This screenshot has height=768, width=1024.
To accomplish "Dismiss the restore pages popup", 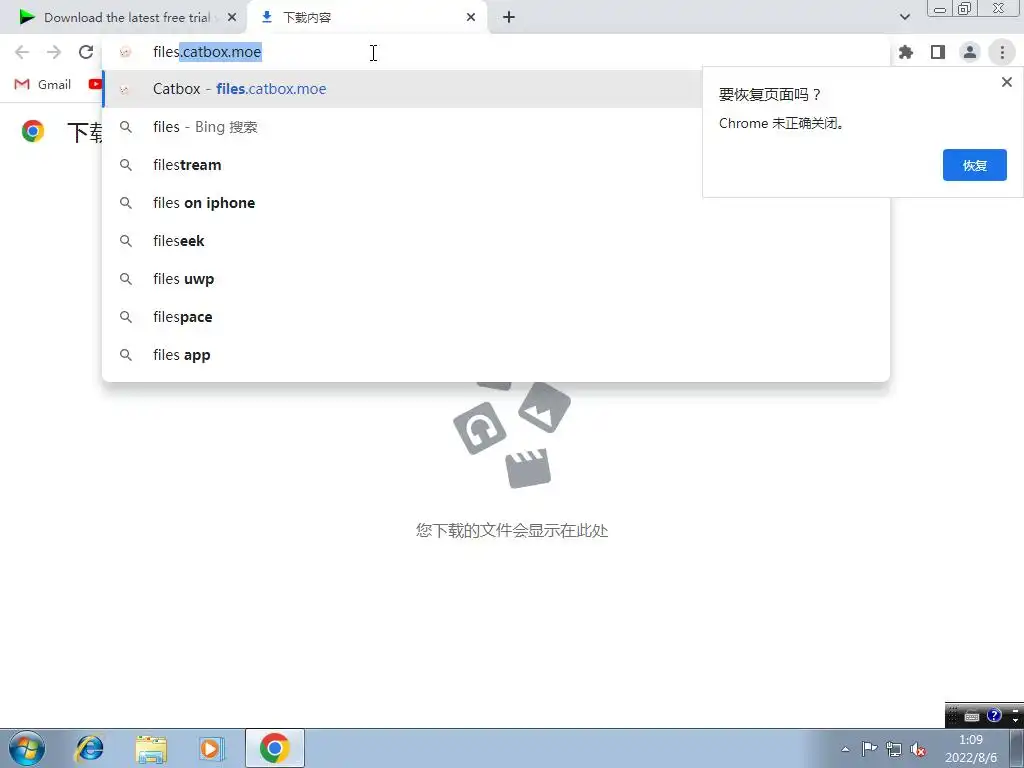I will tap(1006, 82).
